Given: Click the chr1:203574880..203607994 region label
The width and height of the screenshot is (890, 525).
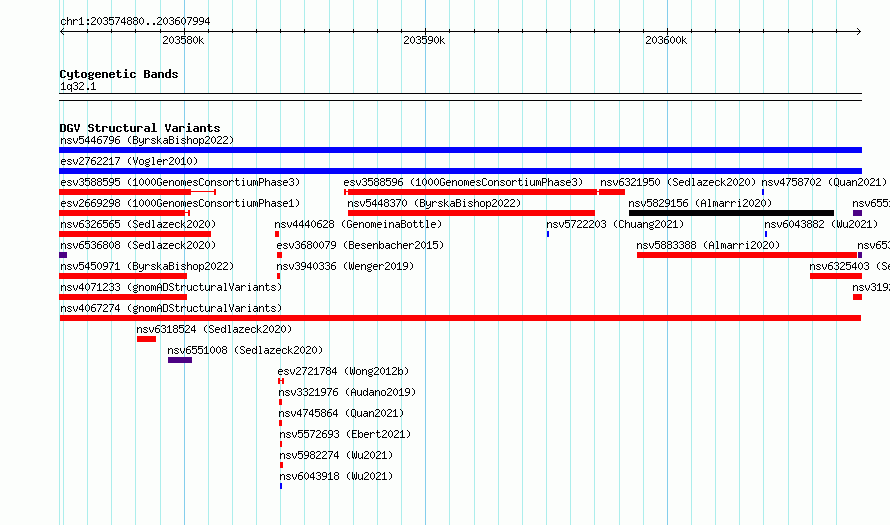Looking at the screenshot, I should tap(135, 21).
